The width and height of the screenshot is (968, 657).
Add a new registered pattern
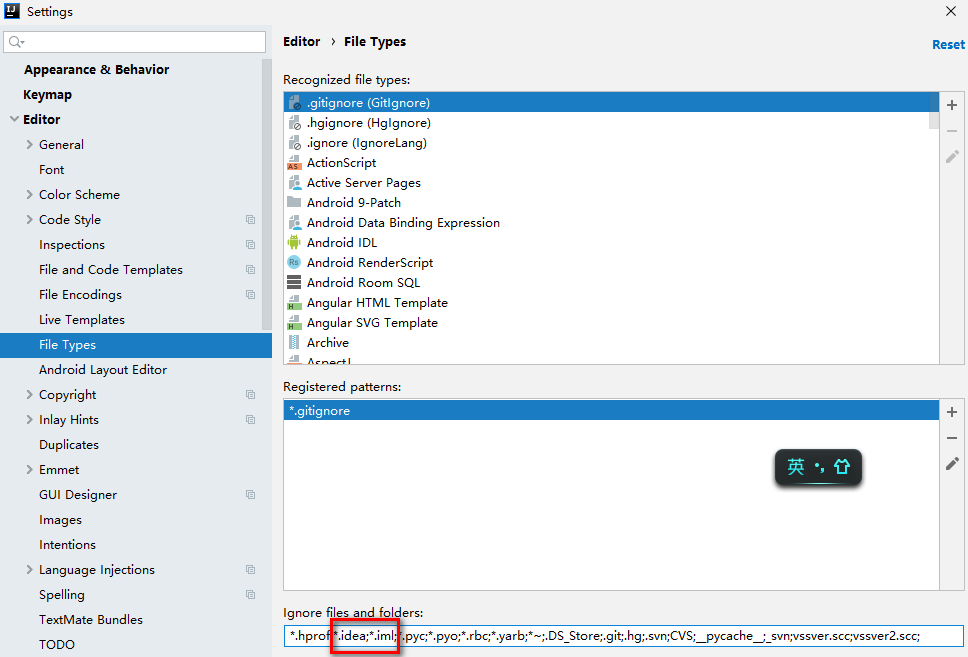coord(952,412)
